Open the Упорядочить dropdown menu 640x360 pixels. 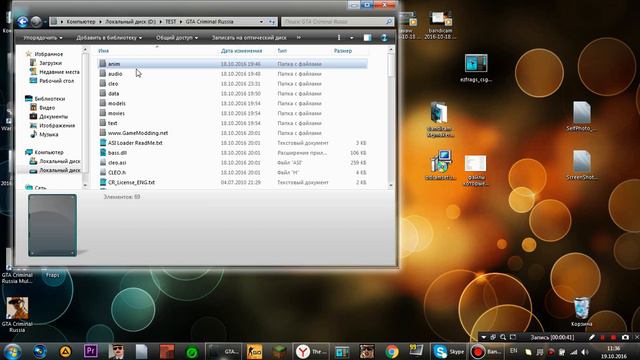(x=43, y=38)
